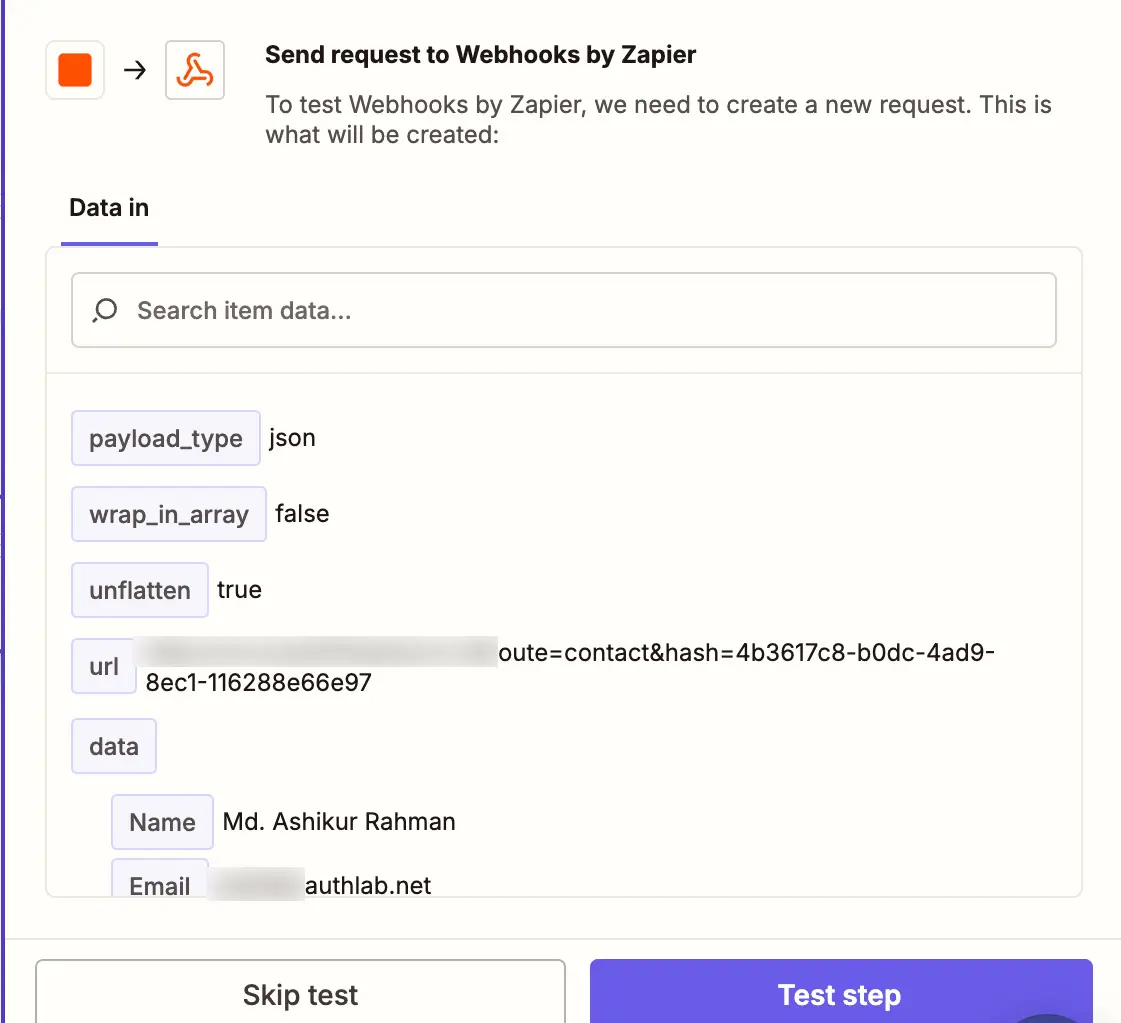This screenshot has height=1023, width=1121.
Task: Select the Name key label
Action: pos(162,822)
